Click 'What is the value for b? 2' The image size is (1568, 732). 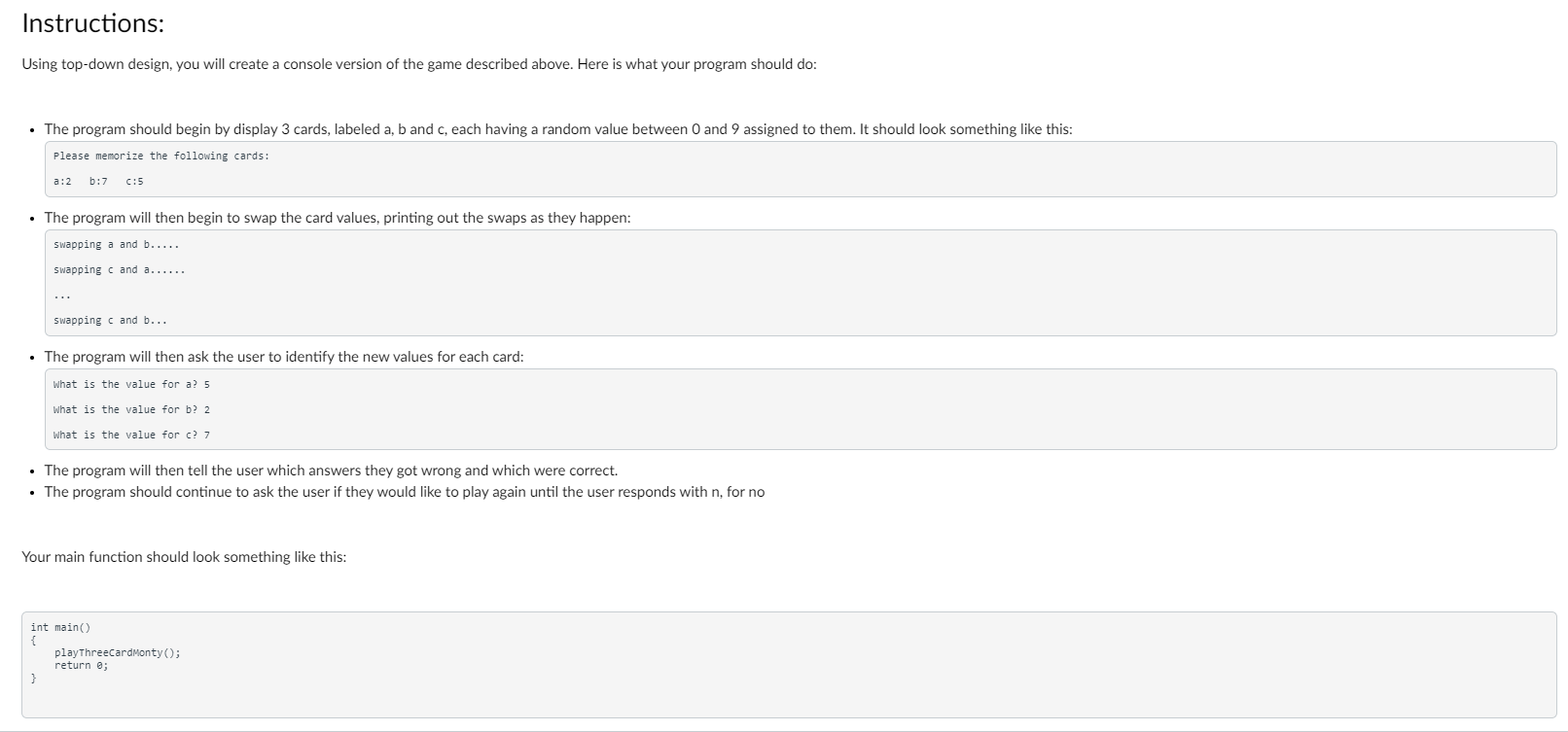click(x=131, y=409)
